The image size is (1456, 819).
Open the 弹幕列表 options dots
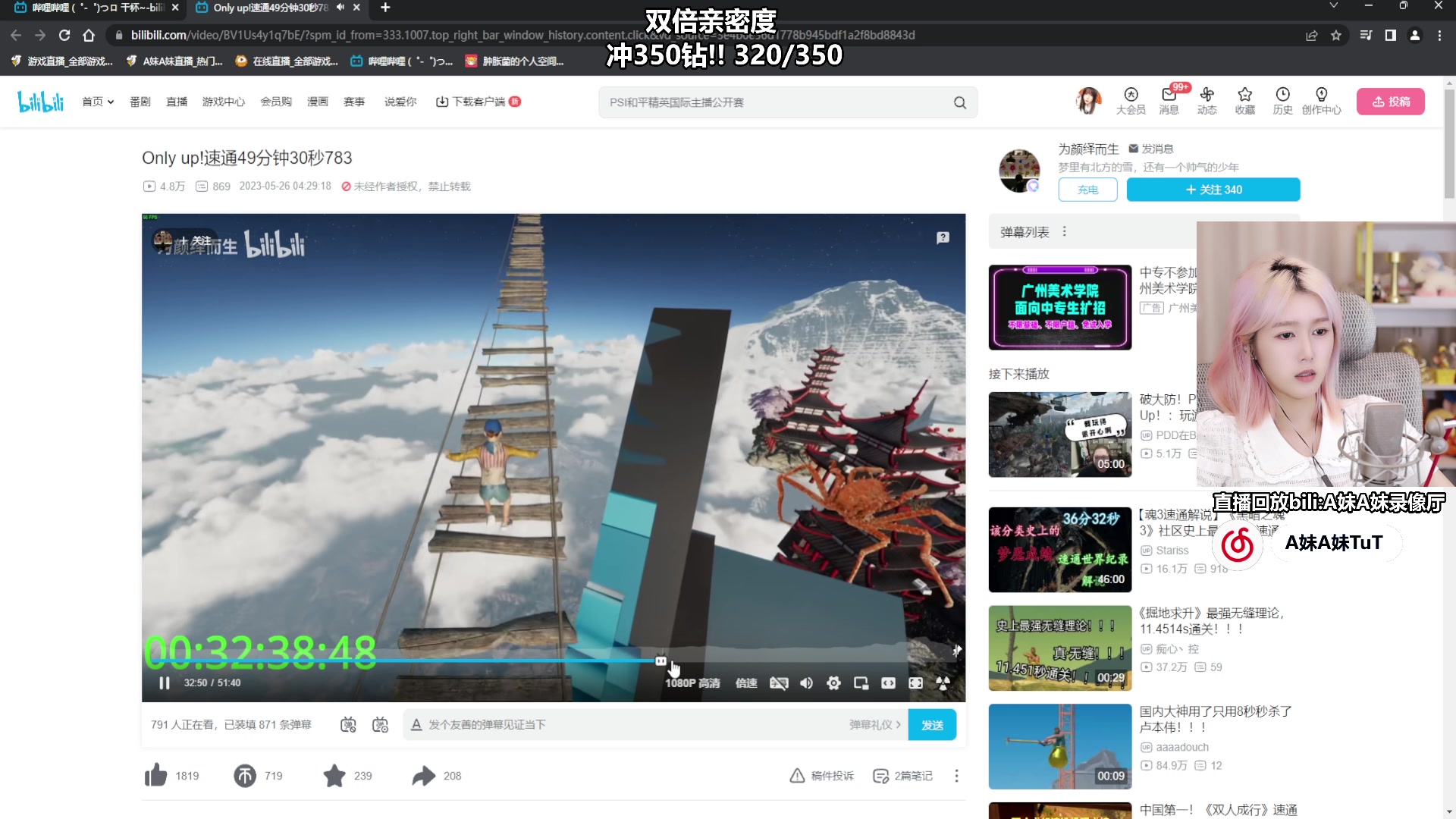coord(1065,232)
